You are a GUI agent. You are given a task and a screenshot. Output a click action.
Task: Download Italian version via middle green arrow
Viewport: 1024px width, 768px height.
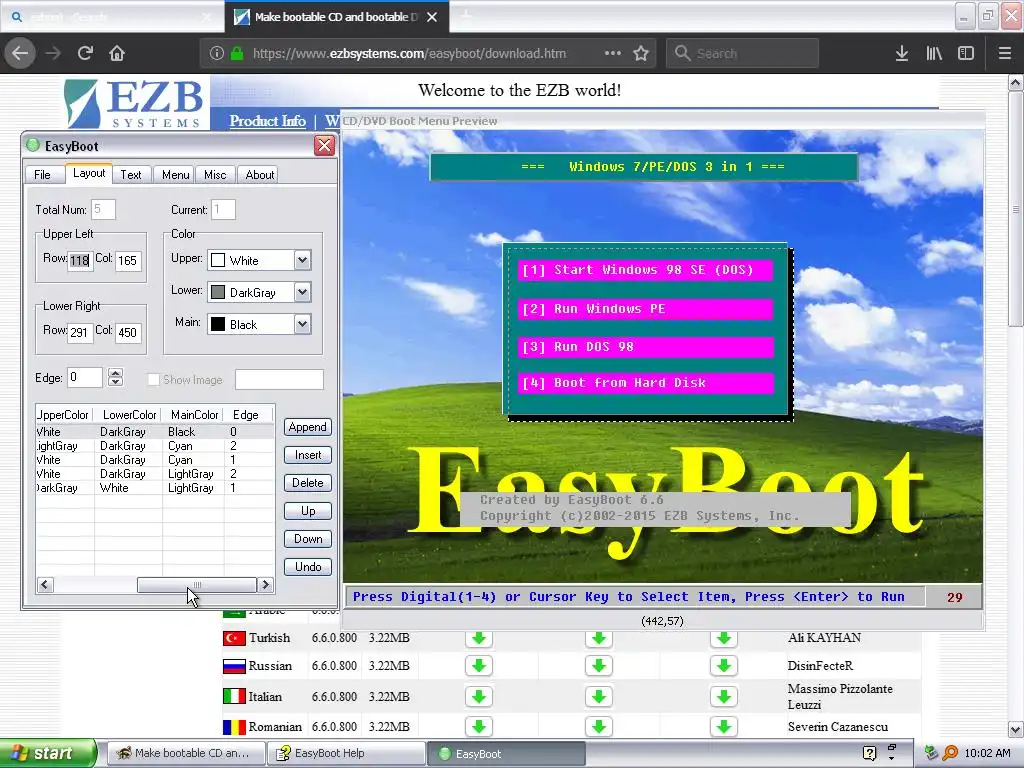pos(599,696)
